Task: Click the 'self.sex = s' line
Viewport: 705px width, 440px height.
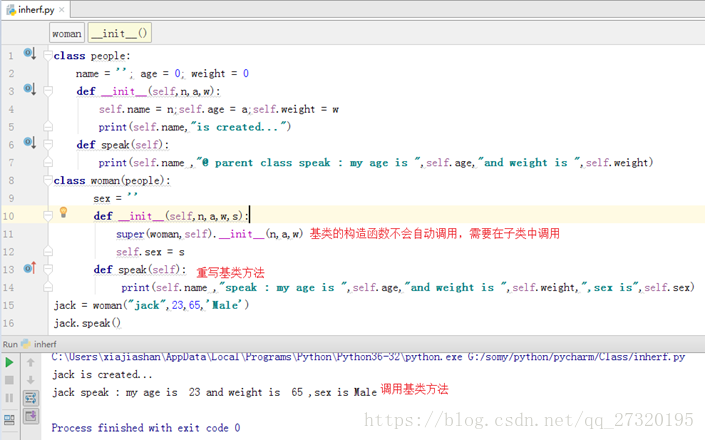Action: [150, 252]
